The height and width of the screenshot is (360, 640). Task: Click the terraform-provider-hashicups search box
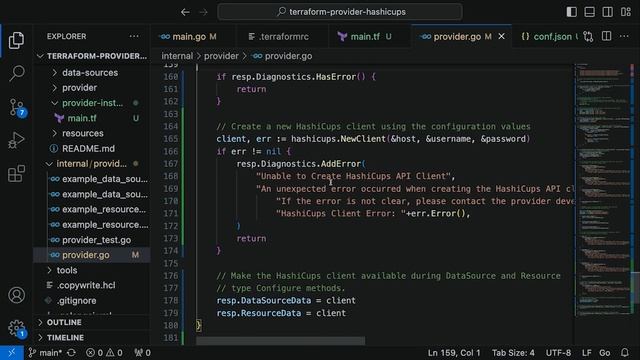(x=340, y=12)
